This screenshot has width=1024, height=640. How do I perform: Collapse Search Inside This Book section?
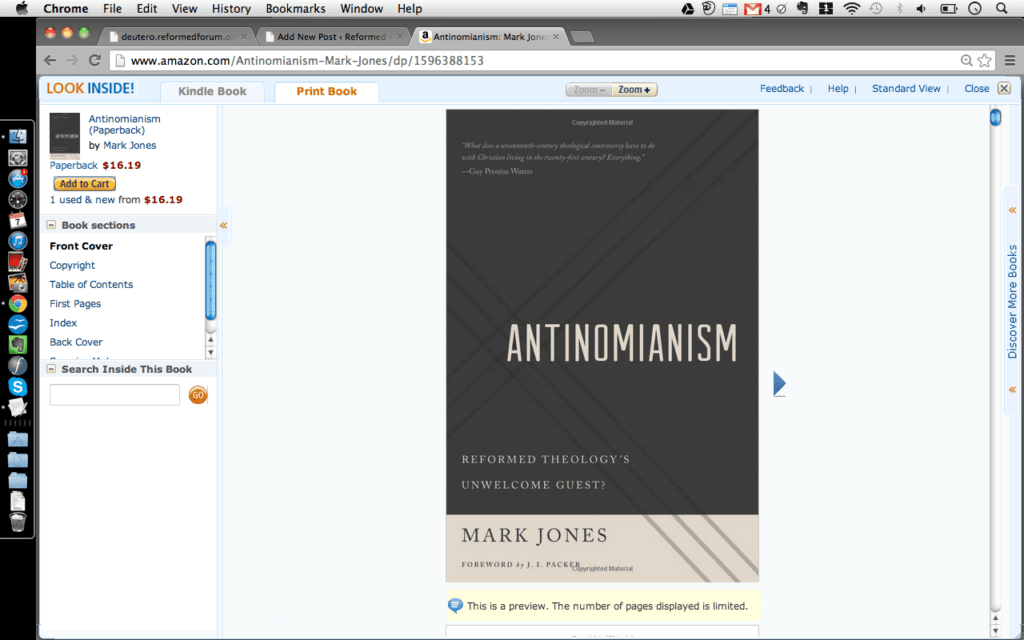(x=52, y=369)
